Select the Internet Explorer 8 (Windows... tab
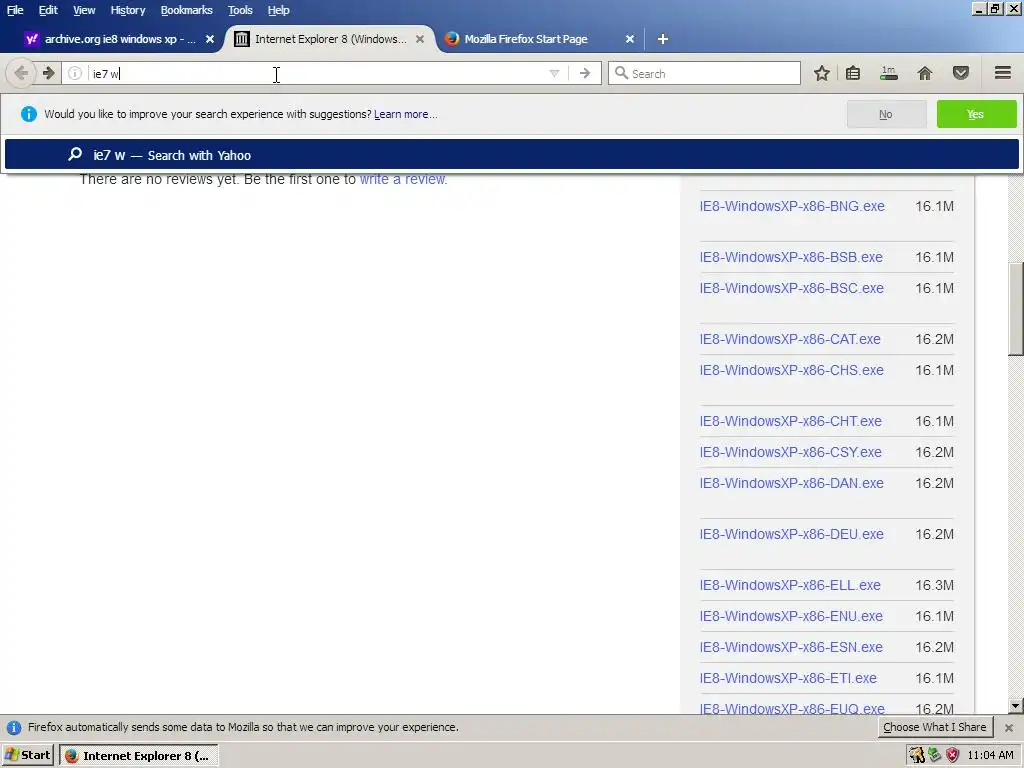The image size is (1024, 768). pos(330,39)
